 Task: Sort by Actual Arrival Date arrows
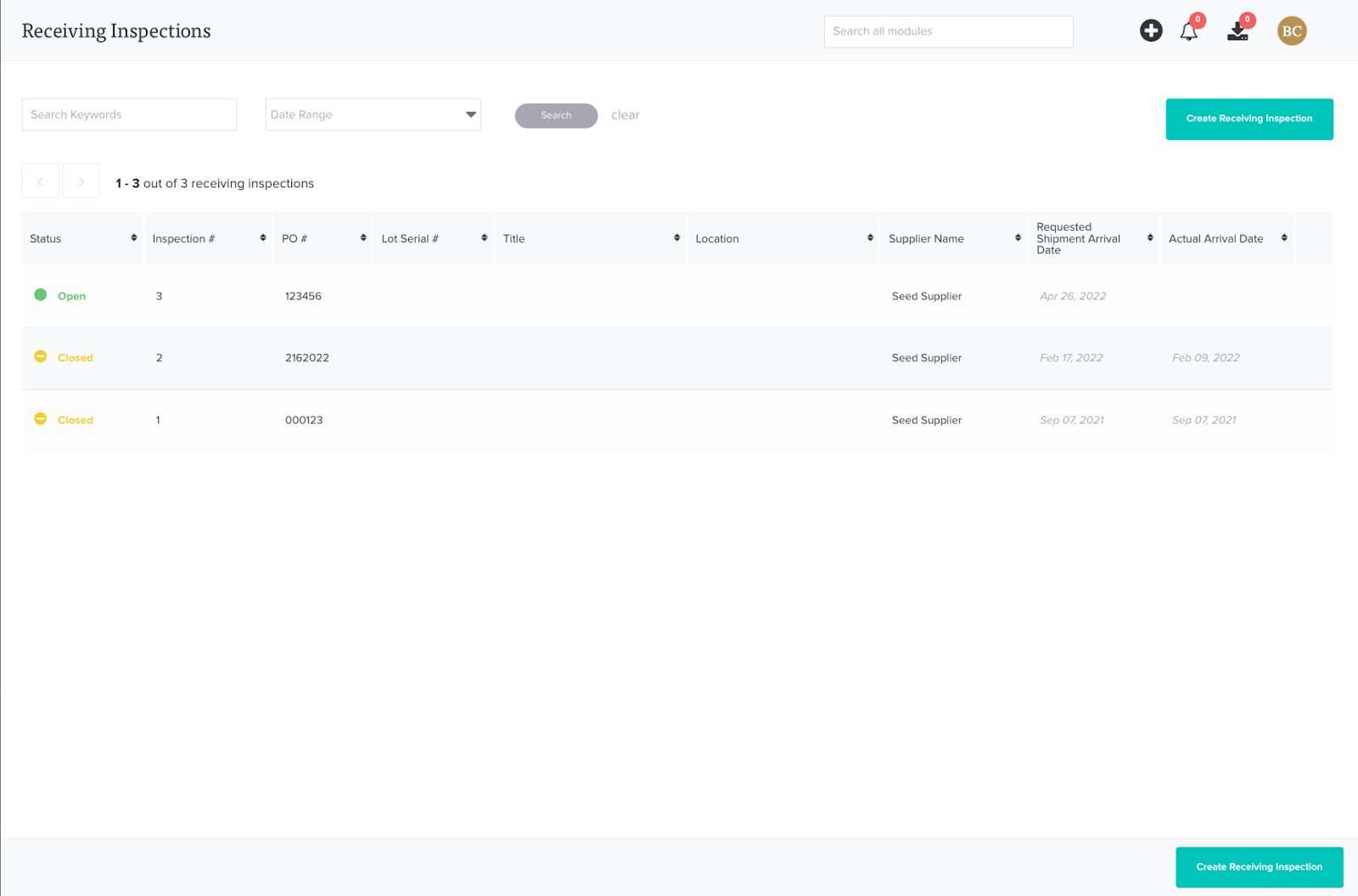[1284, 238]
